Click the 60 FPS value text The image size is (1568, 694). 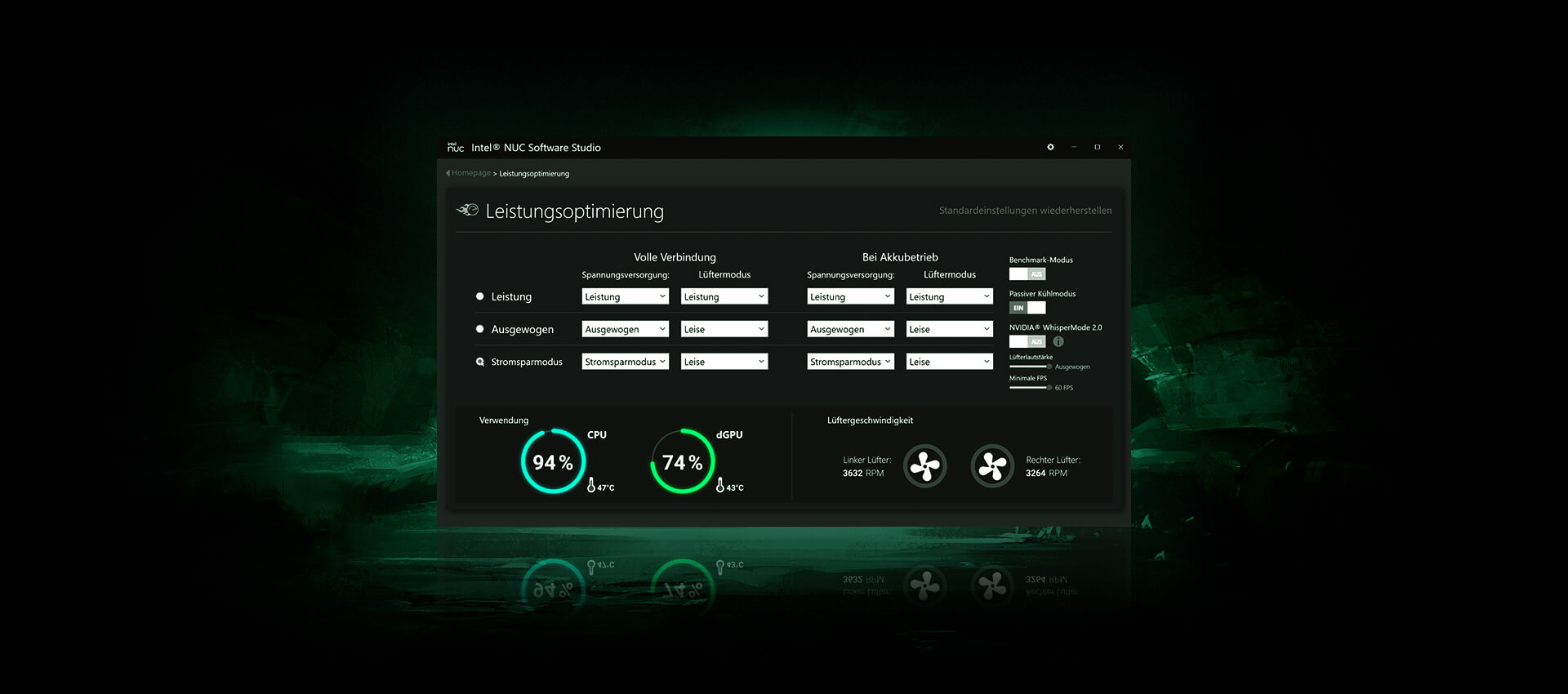(1064, 388)
